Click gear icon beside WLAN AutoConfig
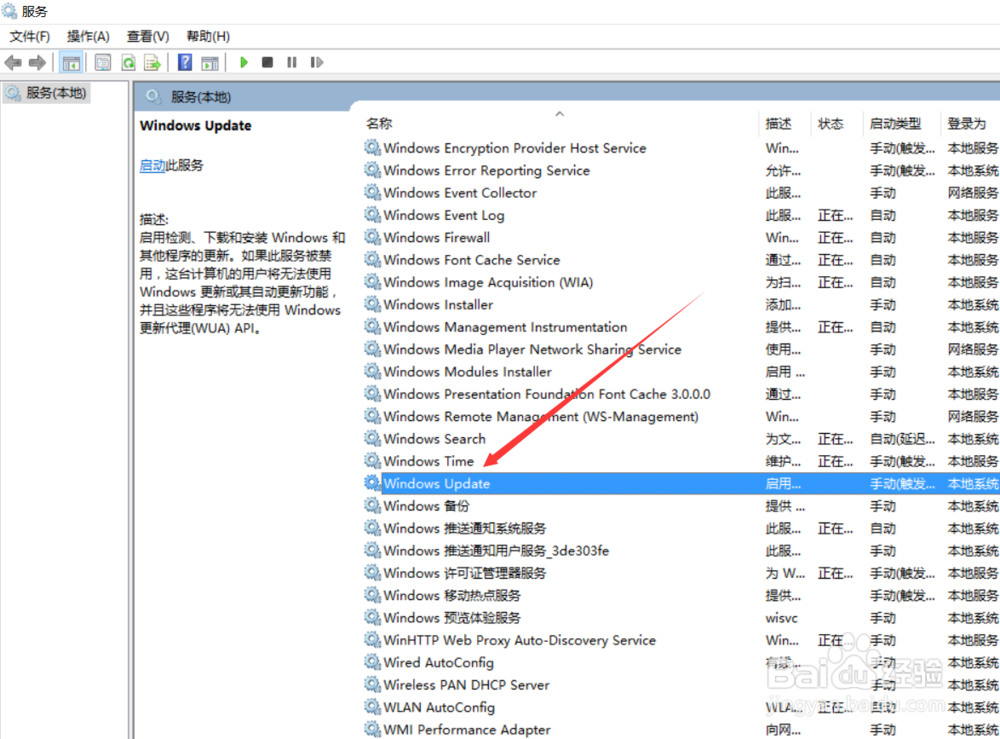This screenshot has height=739, width=1000. (x=372, y=706)
